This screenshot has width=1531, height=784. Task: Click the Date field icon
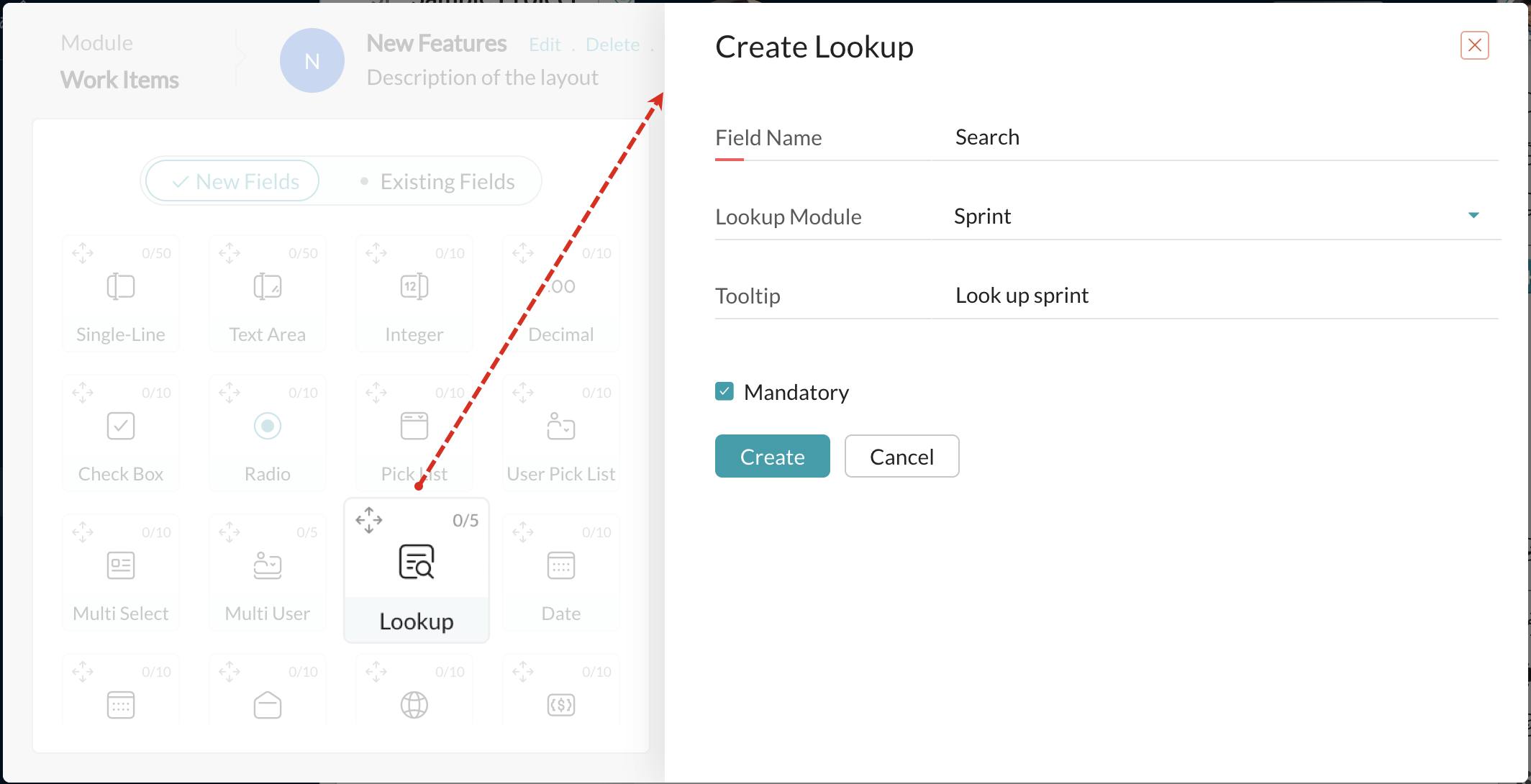pos(561,565)
